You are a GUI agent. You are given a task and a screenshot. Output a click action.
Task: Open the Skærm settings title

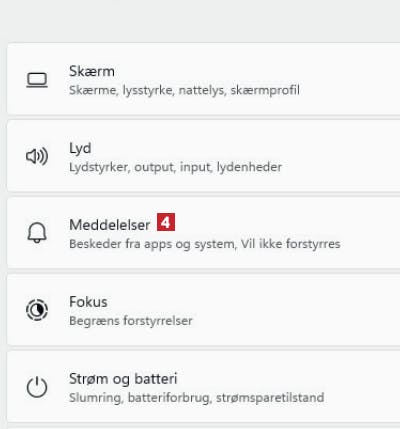click(92, 71)
